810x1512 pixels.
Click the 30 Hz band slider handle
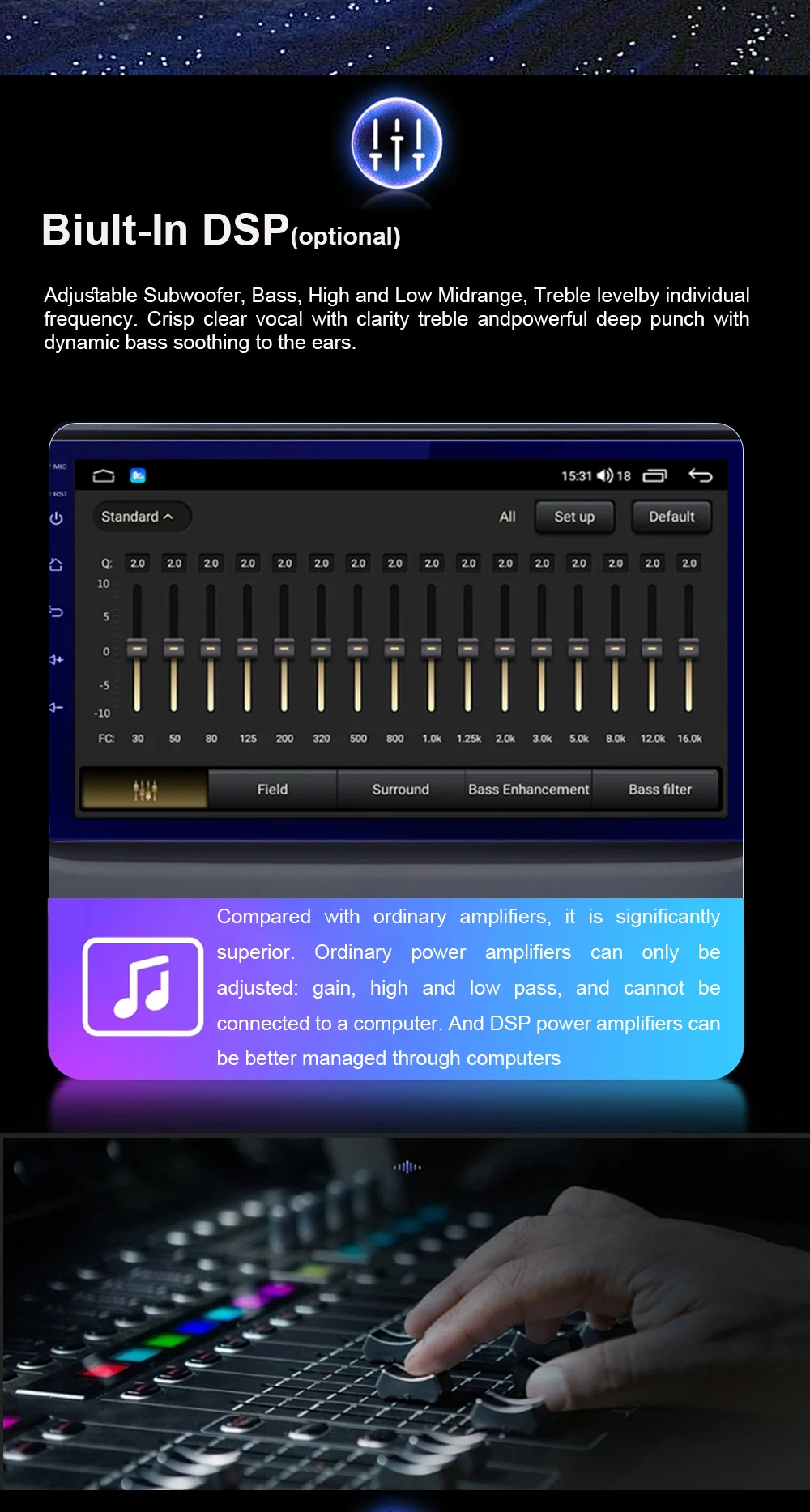point(138,649)
